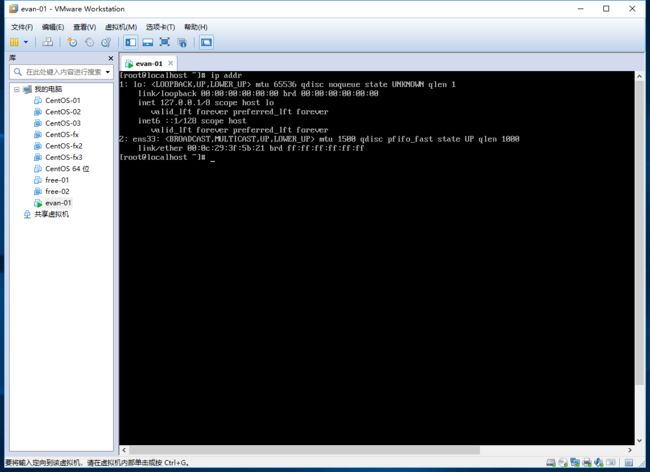650x472 pixels.
Task: Click the message log status bar icon
Action: 629,462
